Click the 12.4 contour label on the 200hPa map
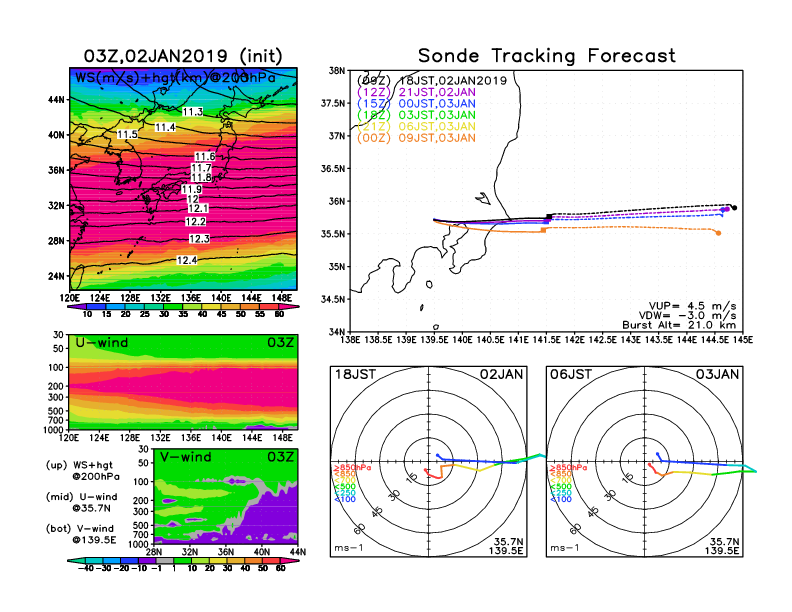792x612 pixels. coord(186,260)
